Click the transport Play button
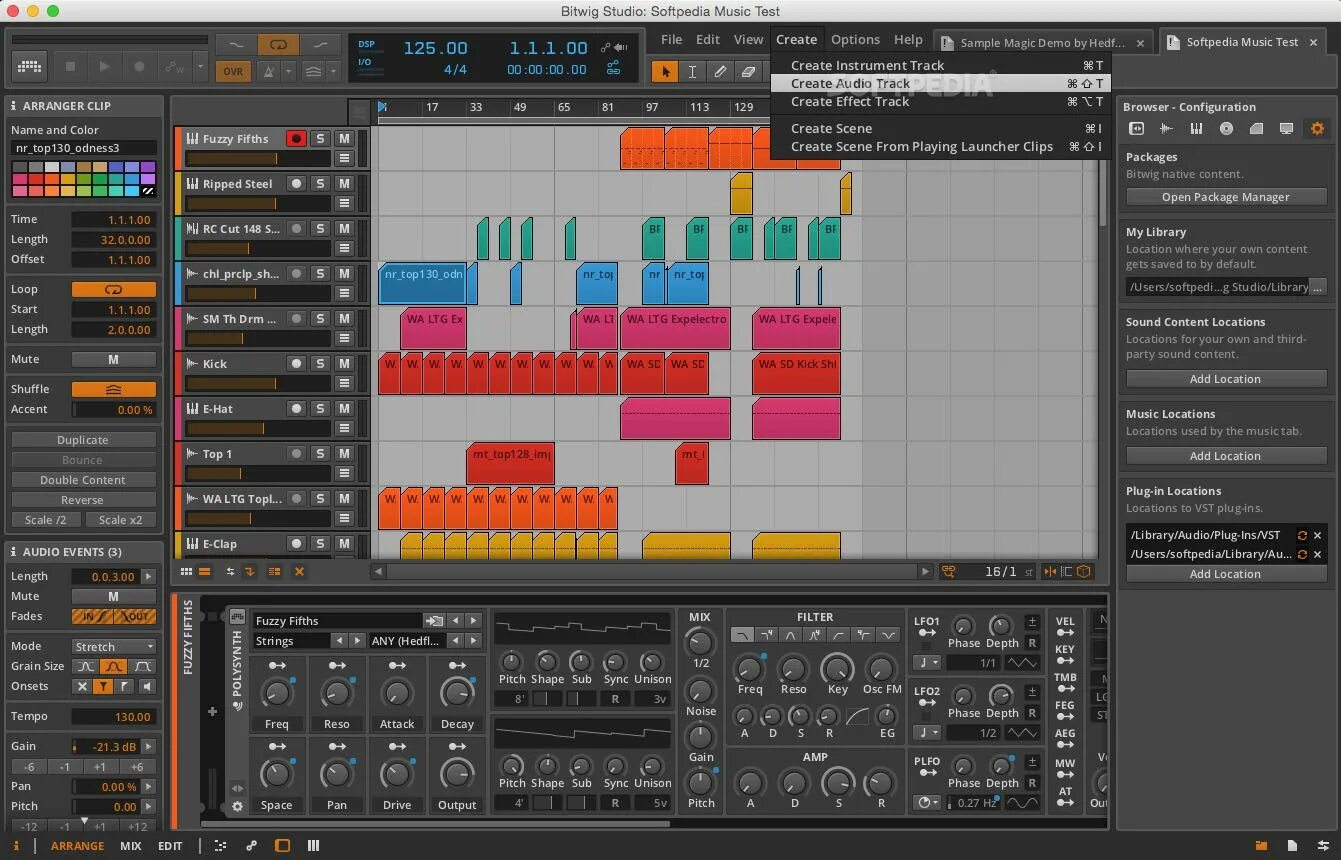Viewport: 1341px width, 860px height. (104, 67)
